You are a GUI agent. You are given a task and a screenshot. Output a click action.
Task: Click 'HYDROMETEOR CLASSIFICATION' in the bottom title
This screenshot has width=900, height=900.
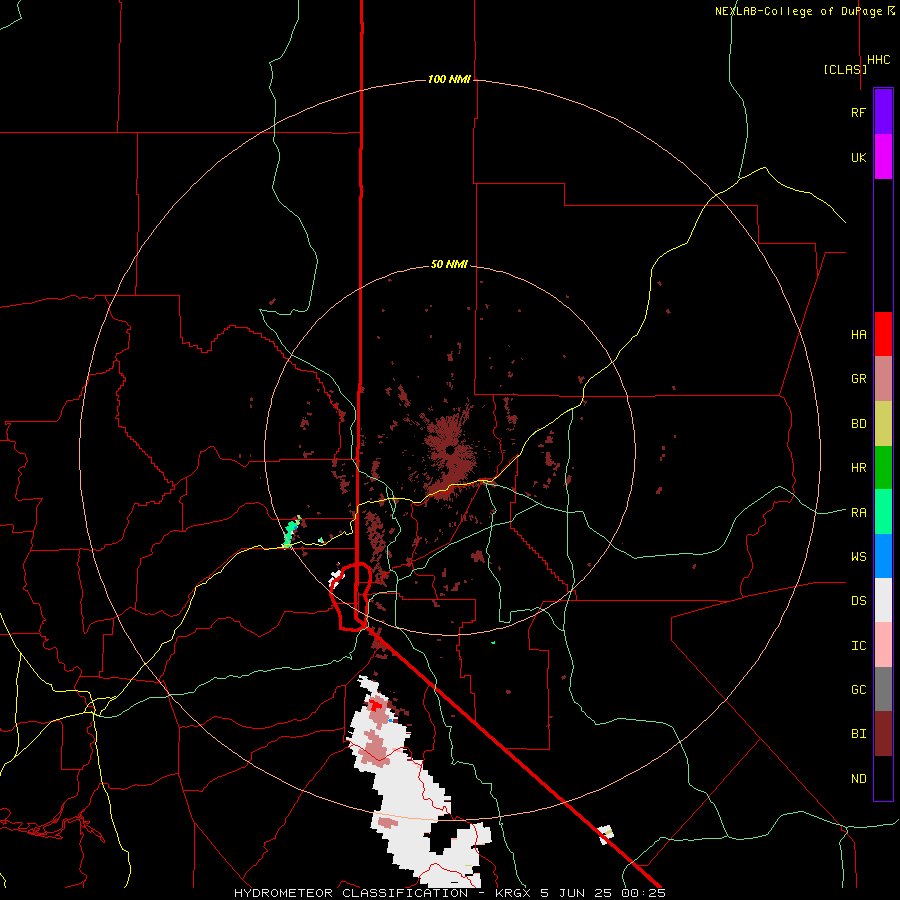tap(351, 893)
